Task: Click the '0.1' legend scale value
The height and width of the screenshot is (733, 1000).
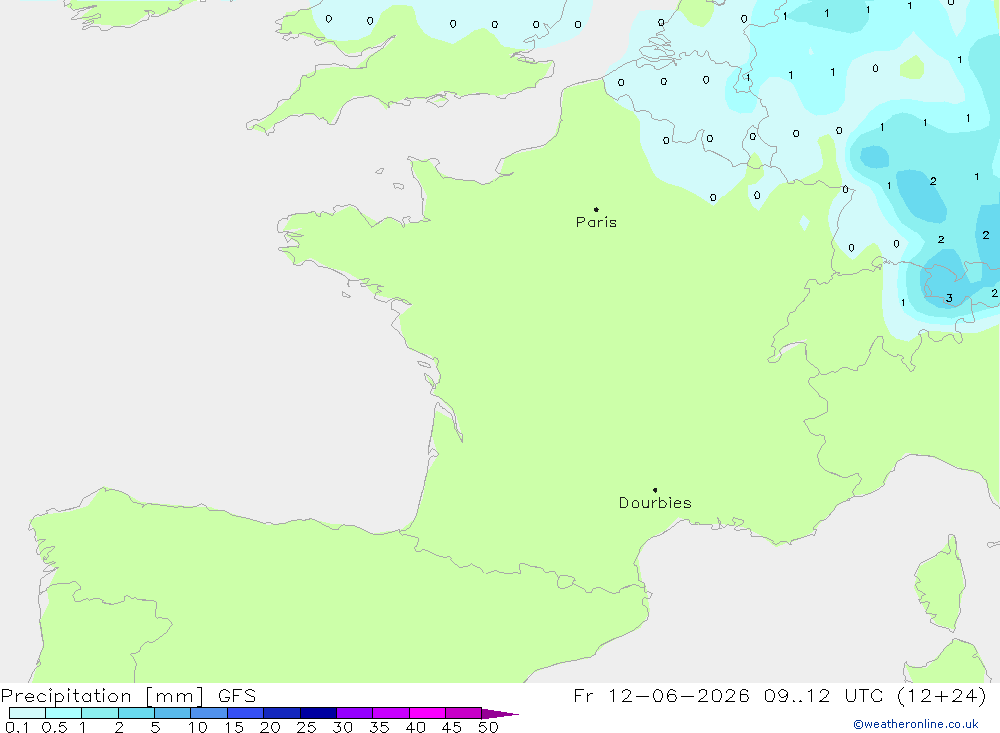Action: click(x=17, y=727)
